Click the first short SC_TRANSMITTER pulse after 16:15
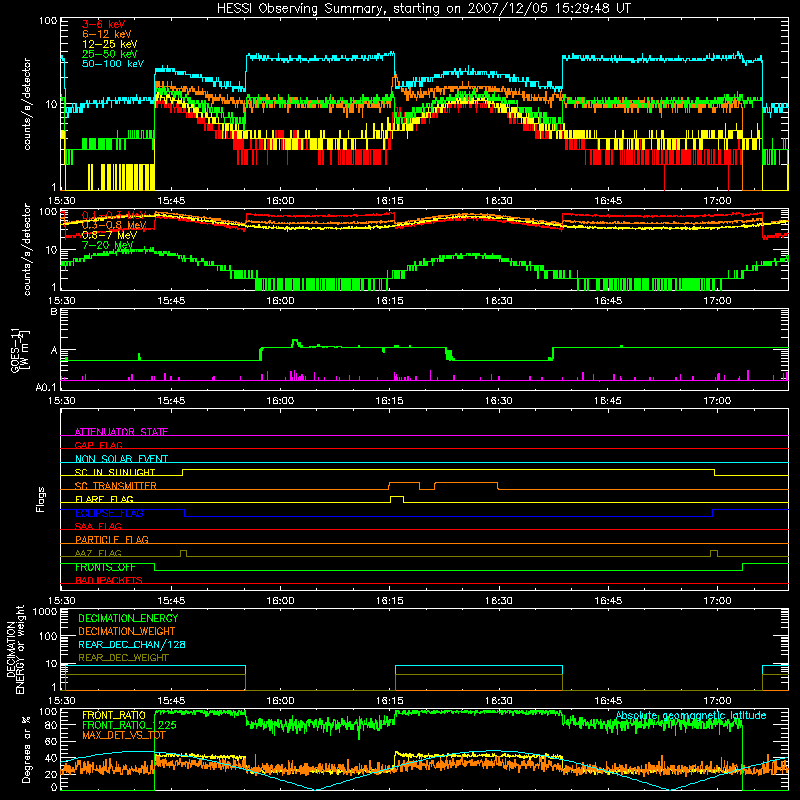 point(404,485)
